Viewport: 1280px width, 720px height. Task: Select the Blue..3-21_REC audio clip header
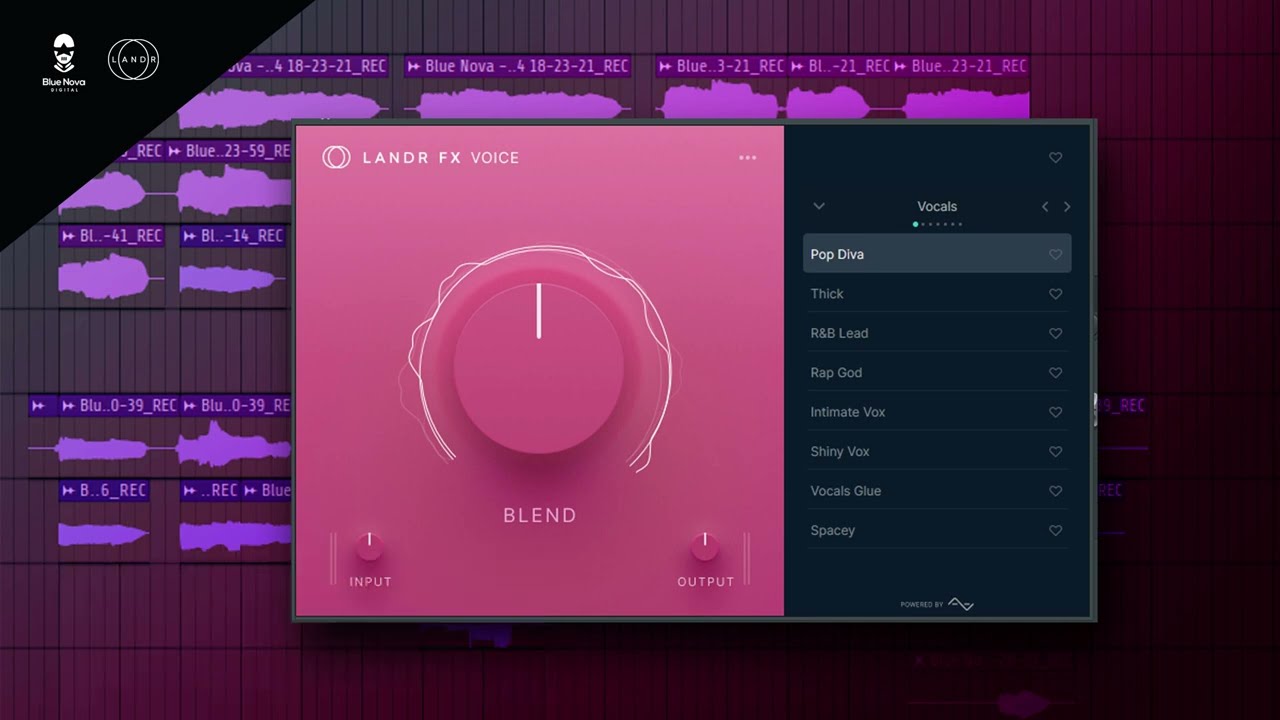click(721, 66)
